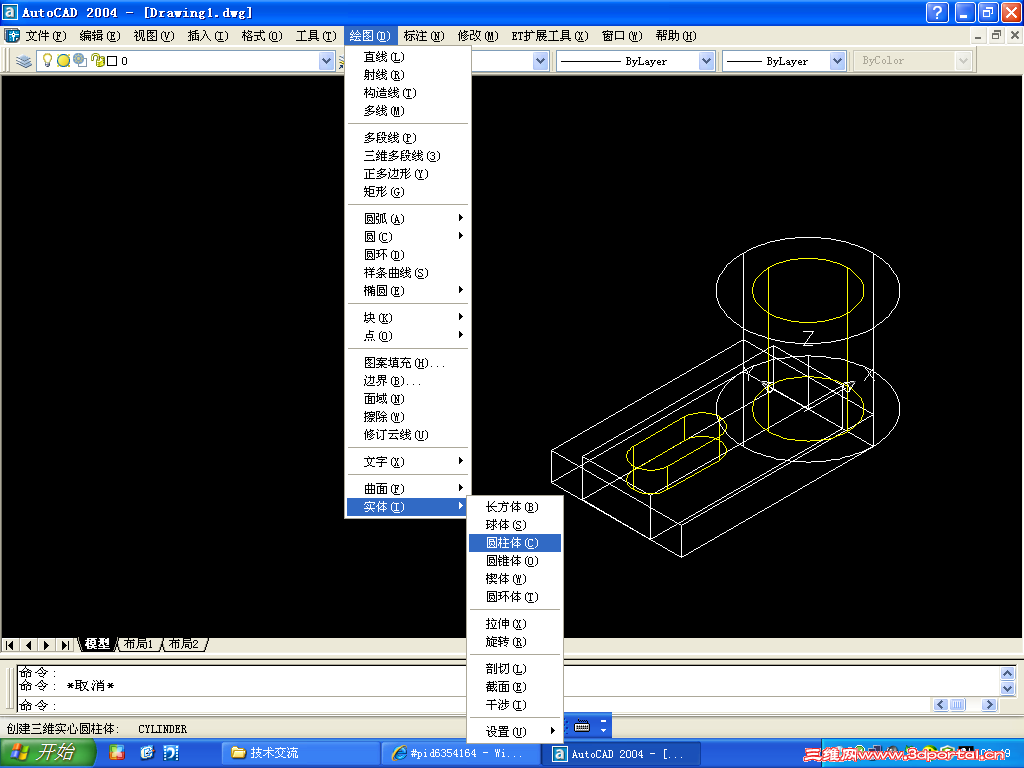Select 拉伸(X) extrude command
The image size is (1024, 768).
(x=515, y=624)
